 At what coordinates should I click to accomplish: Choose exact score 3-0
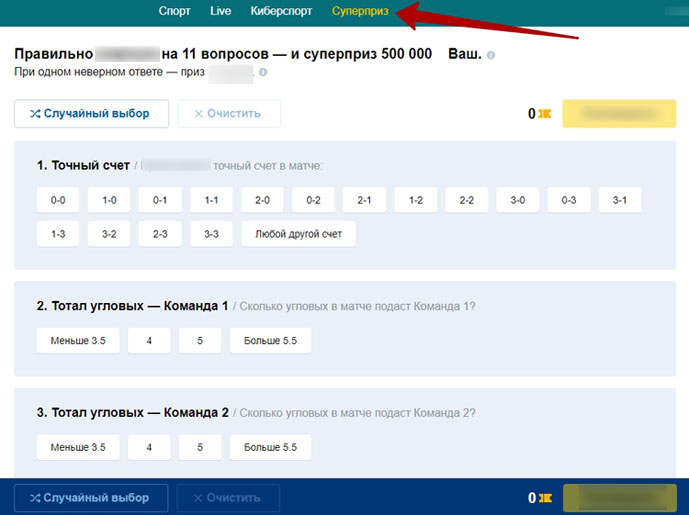[518, 200]
